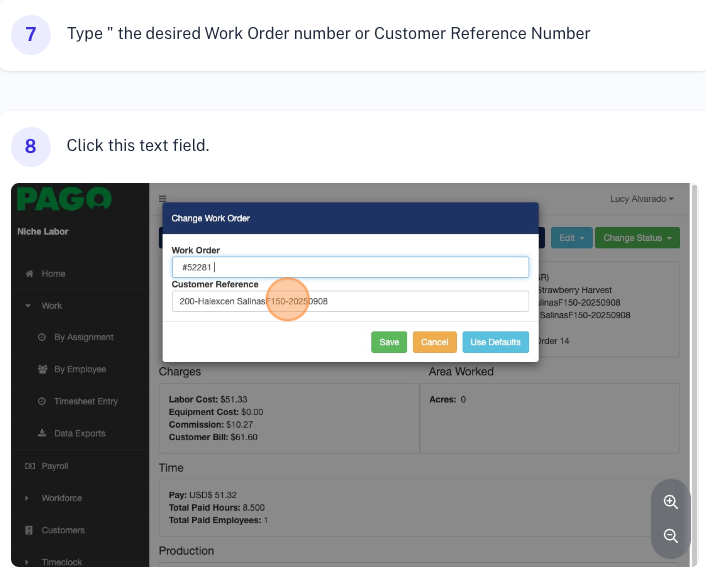The height and width of the screenshot is (578, 705).
Task: Click the Timesheet Entry clock icon
Action: (x=42, y=402)
